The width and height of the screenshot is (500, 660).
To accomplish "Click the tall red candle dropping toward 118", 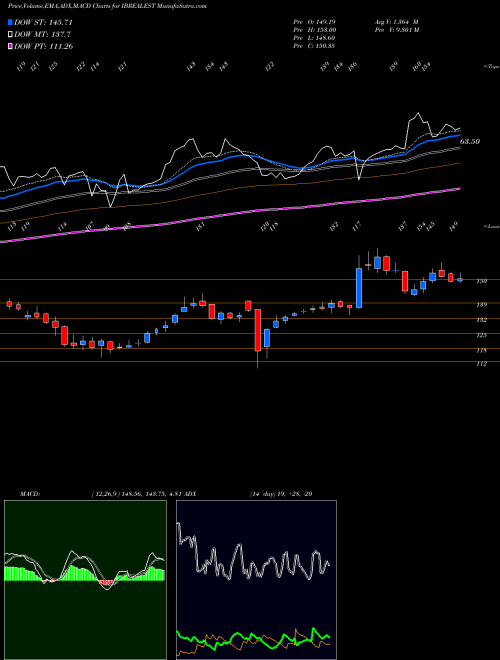I will tap(258, 330).
